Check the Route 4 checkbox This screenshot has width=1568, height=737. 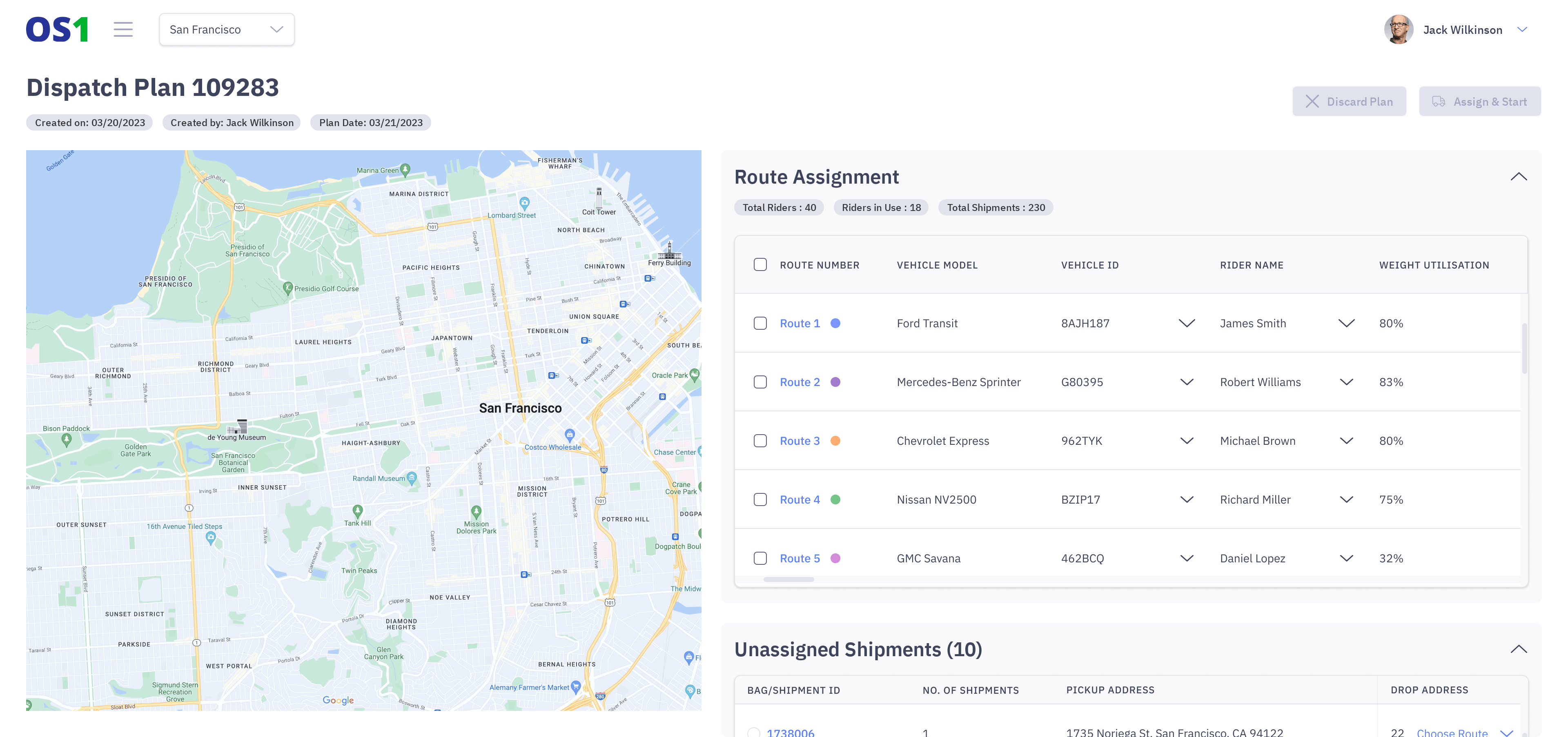[x=759, y=500]
